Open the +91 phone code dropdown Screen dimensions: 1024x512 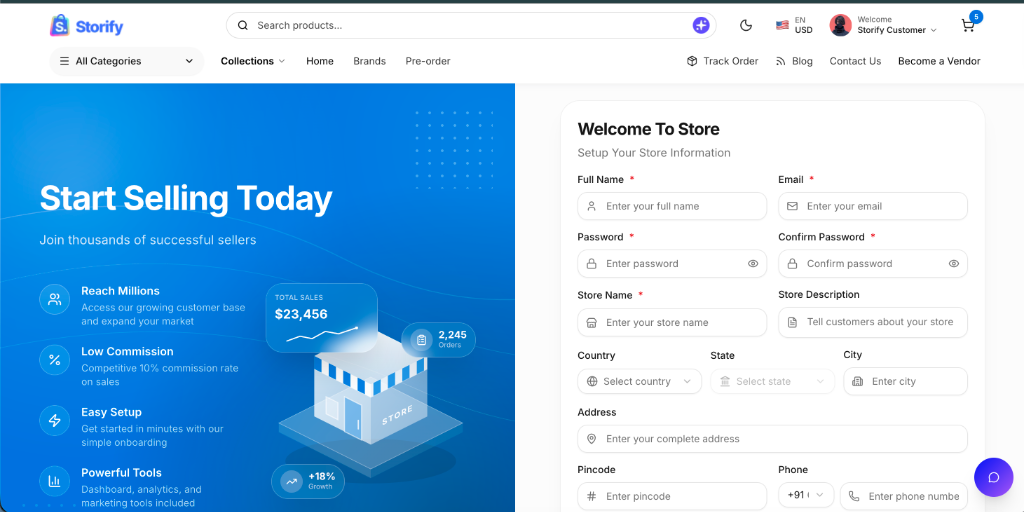(x=806, y=495)
